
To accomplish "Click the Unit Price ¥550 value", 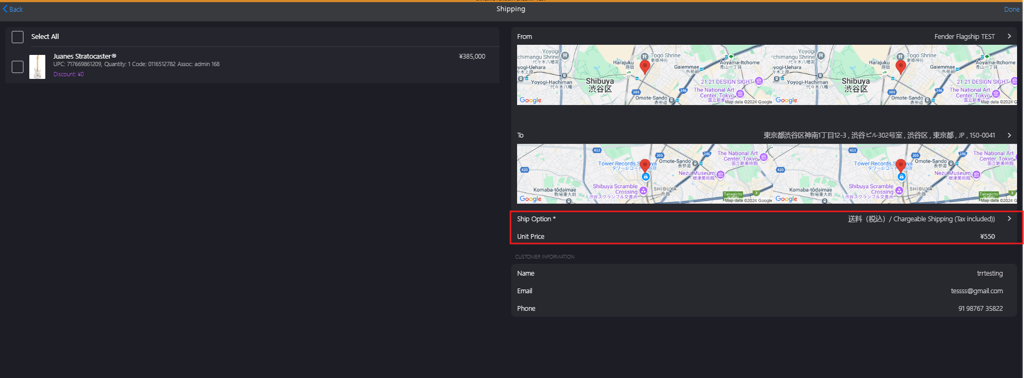I will [x=987, y=236].
